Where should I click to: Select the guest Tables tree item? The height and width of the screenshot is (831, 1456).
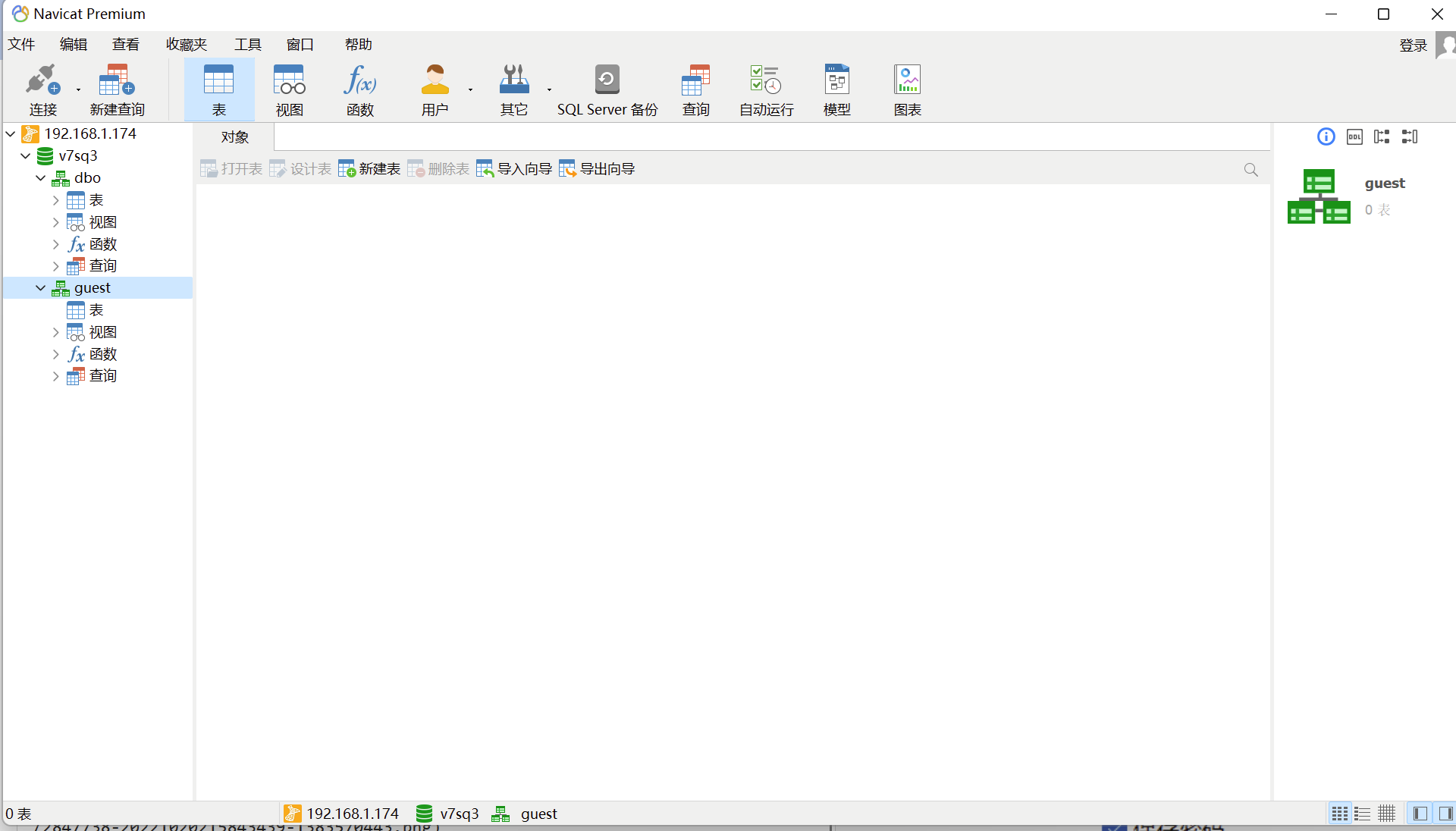[96, 310]
